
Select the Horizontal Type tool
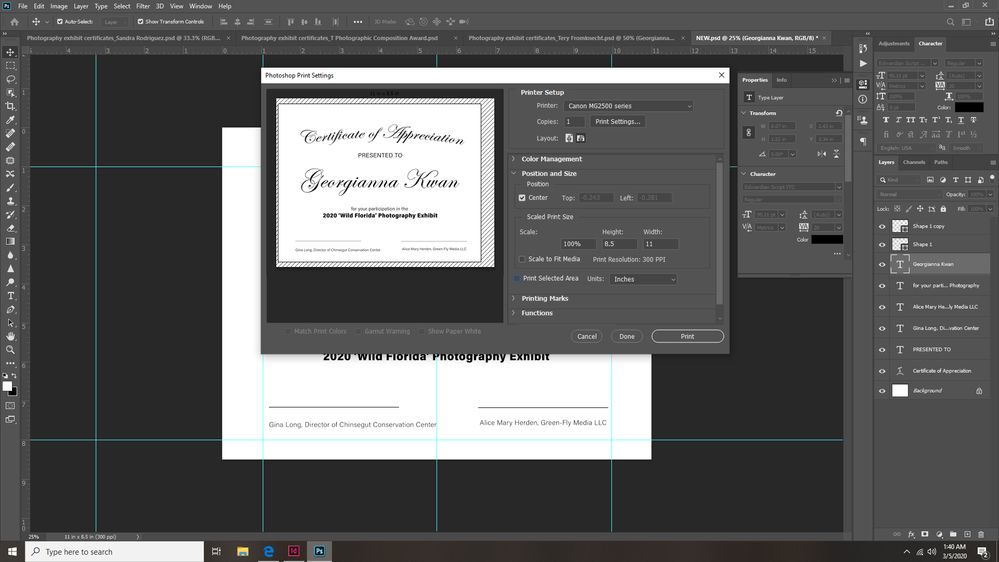[x=11, y=296]
